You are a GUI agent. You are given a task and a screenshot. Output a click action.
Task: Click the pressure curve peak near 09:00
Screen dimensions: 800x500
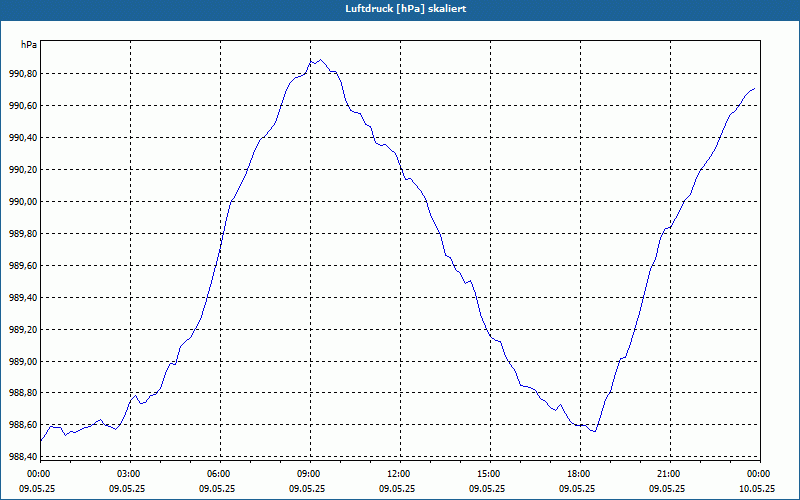click(320, 60)
